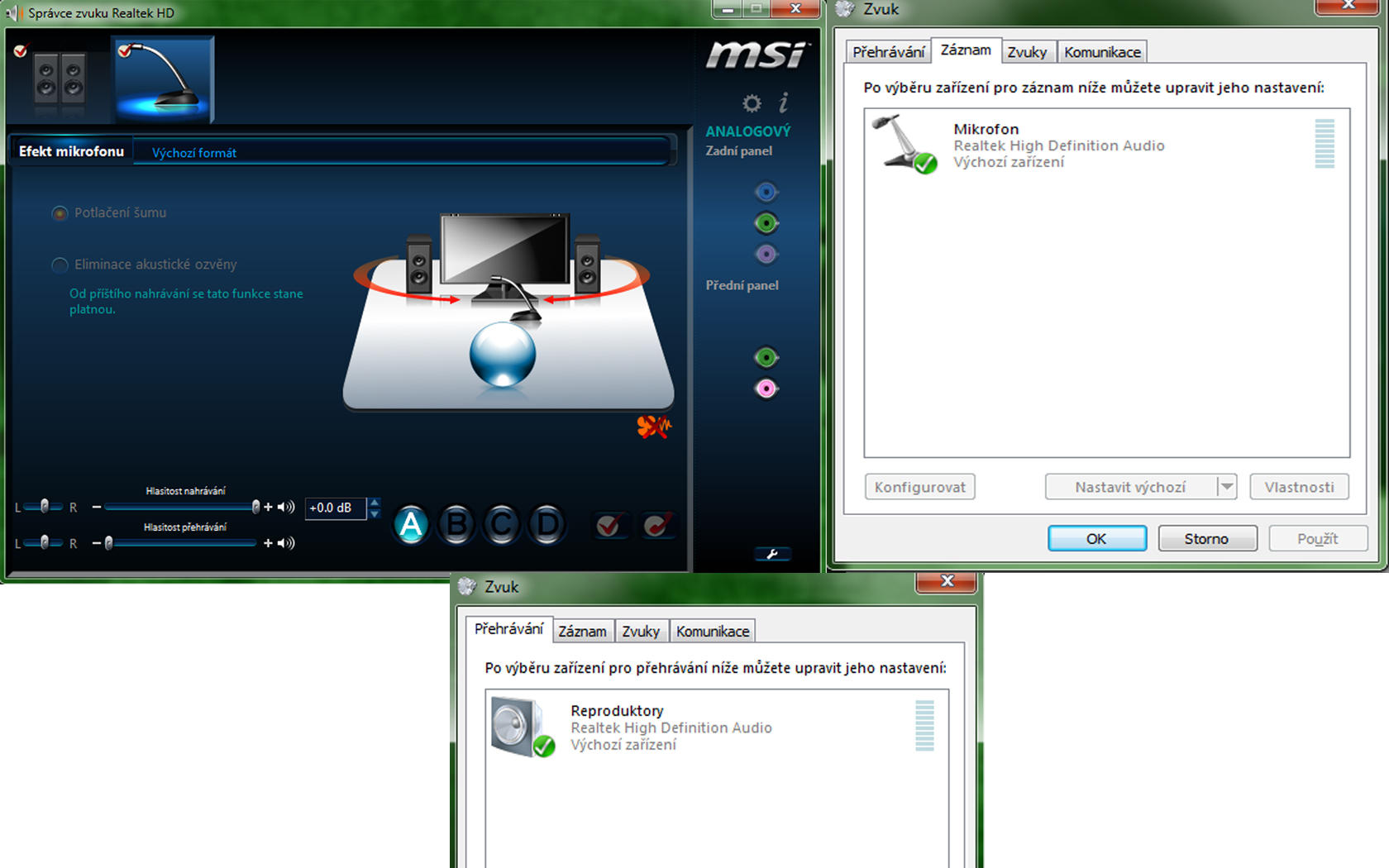
Task: Click minus next to playback volume slider
Action: (x=97, y=543)
